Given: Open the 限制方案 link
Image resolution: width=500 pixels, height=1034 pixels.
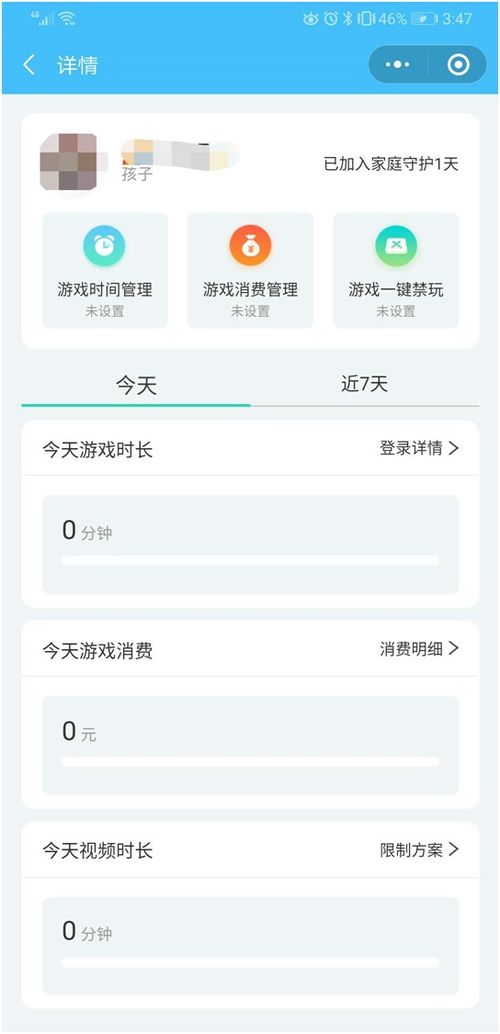Looking at the screenshot, I should [410, 850].
